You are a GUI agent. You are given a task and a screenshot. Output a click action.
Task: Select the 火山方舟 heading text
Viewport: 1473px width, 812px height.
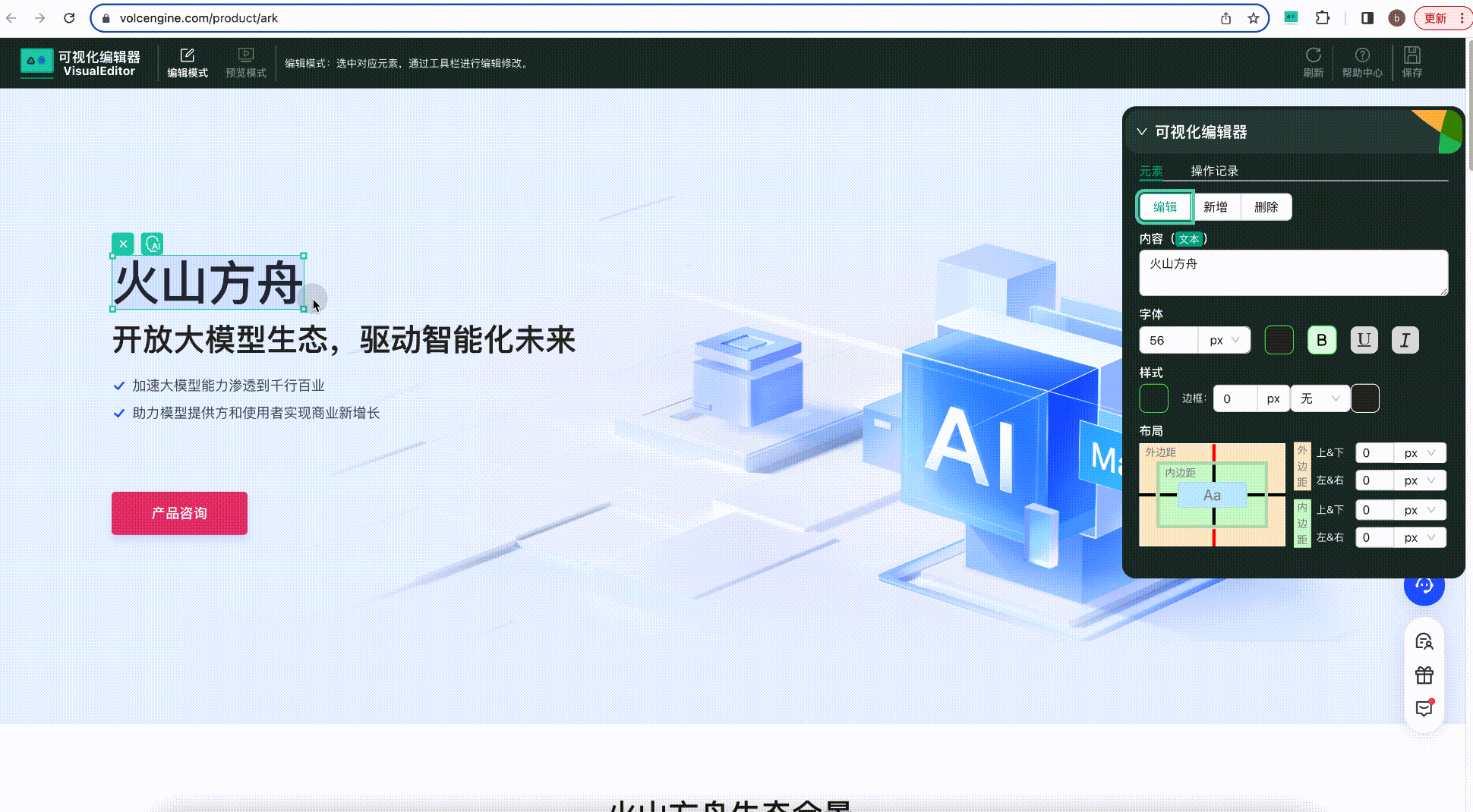coord(208,282)
